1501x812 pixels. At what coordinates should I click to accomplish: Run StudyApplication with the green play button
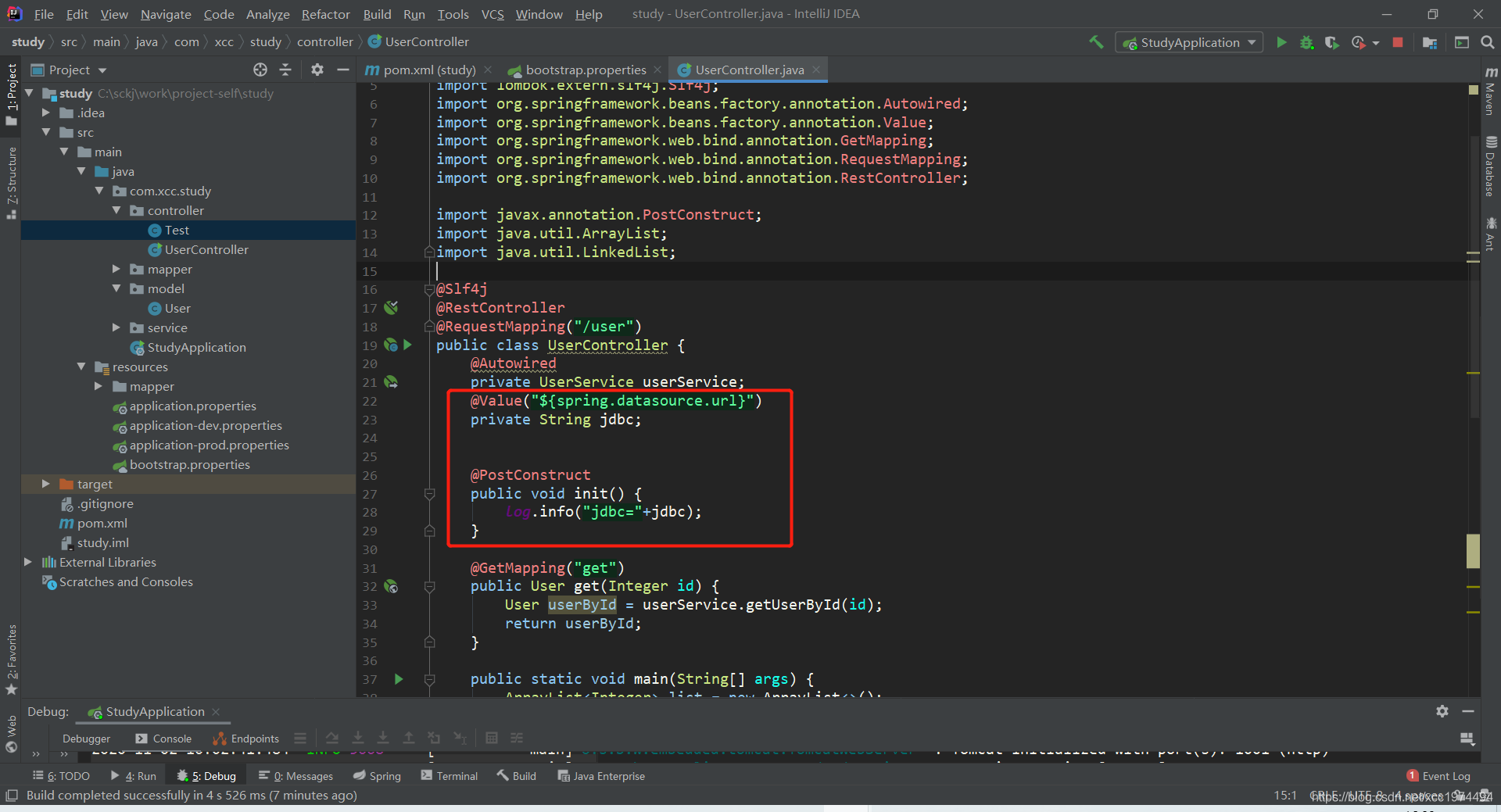[1281, 42]
